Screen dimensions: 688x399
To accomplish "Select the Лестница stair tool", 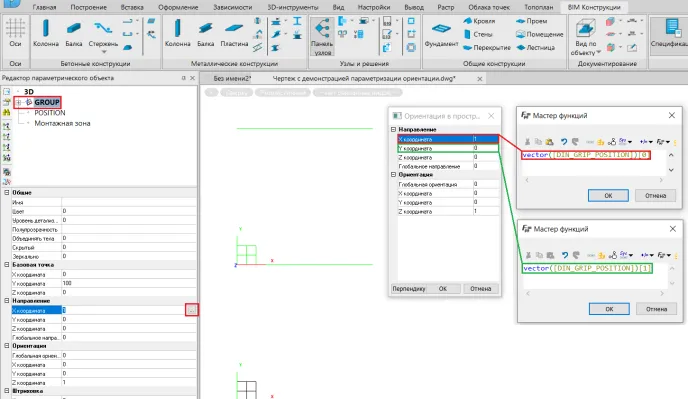I will pos(536,47).
